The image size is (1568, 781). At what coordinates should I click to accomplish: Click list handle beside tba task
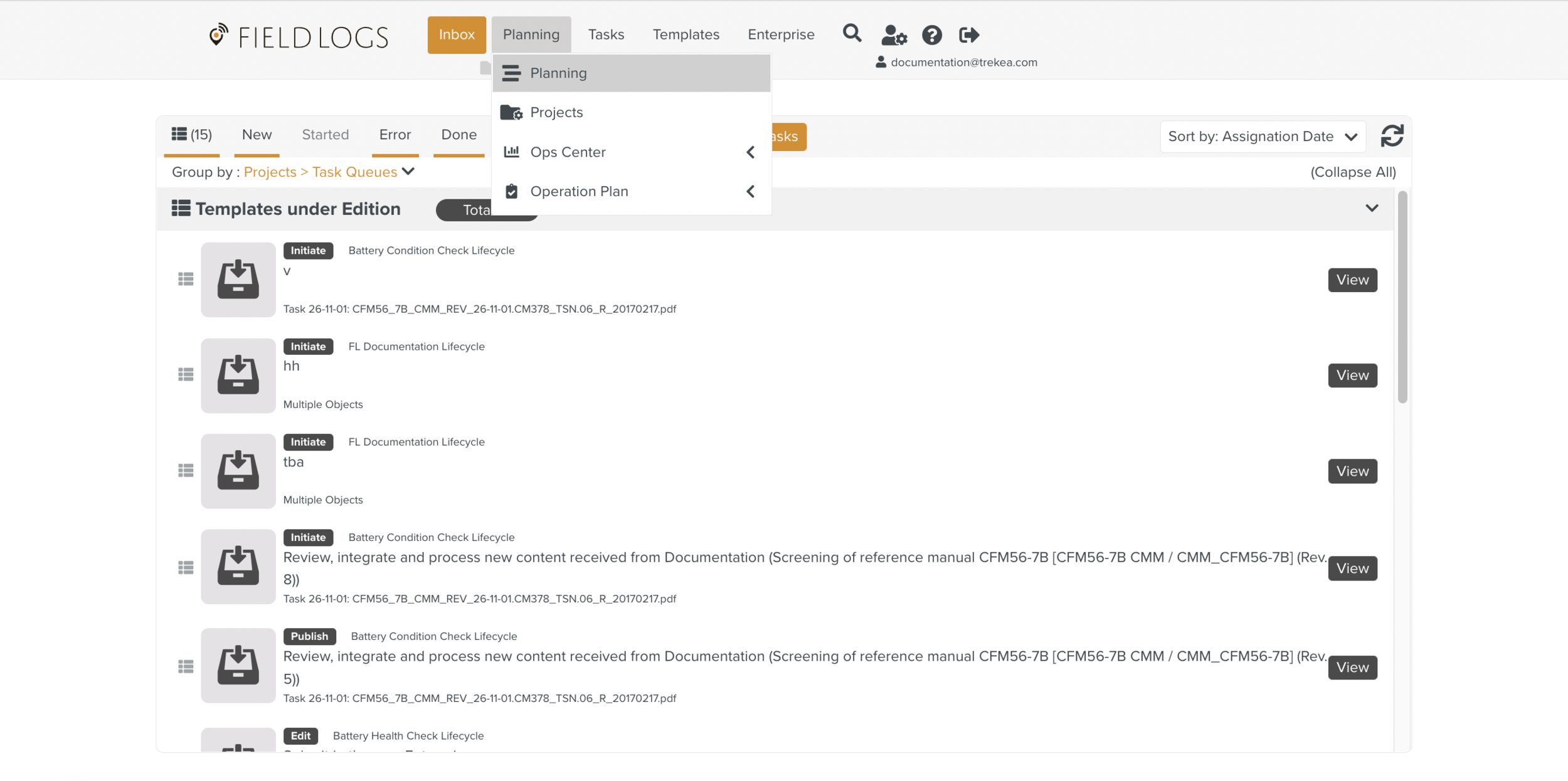tap(186, 471)
